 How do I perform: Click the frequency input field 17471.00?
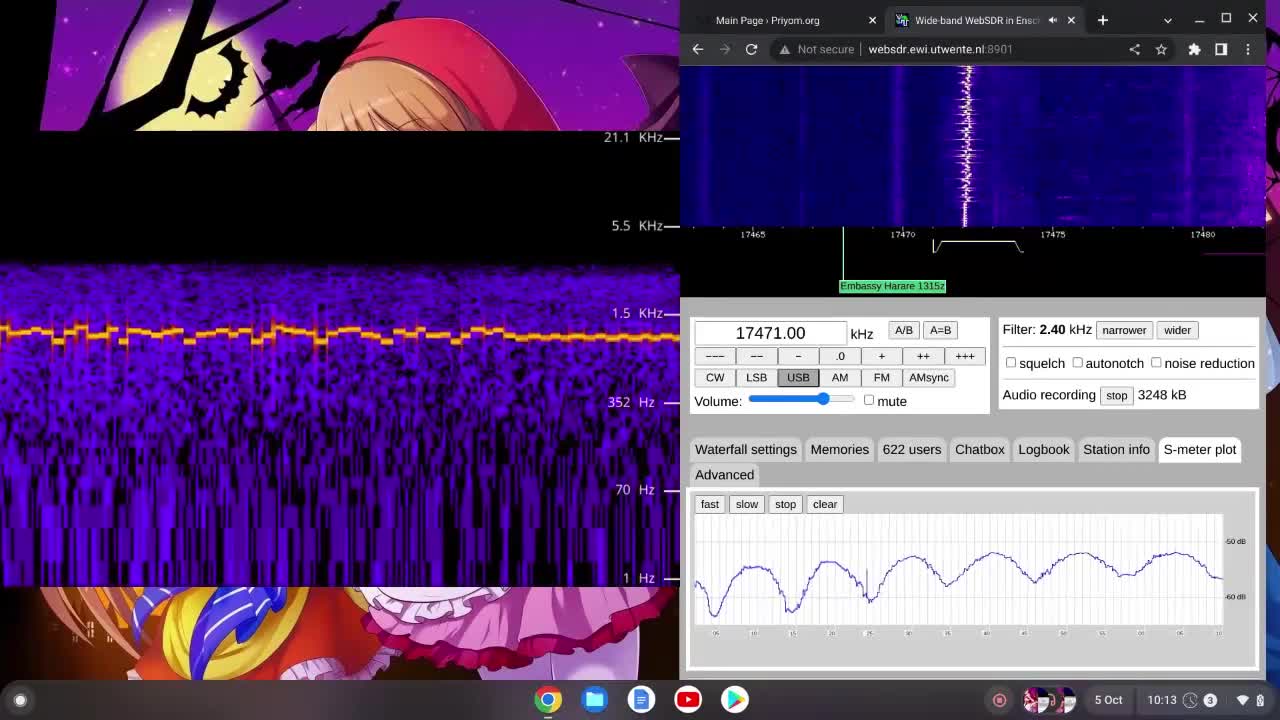(x=770, y=333)
